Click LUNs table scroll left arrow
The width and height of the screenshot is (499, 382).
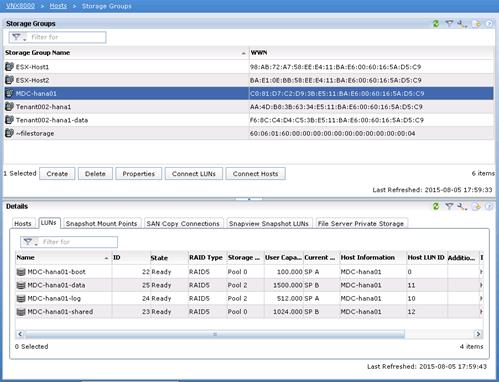coord(20,334)
